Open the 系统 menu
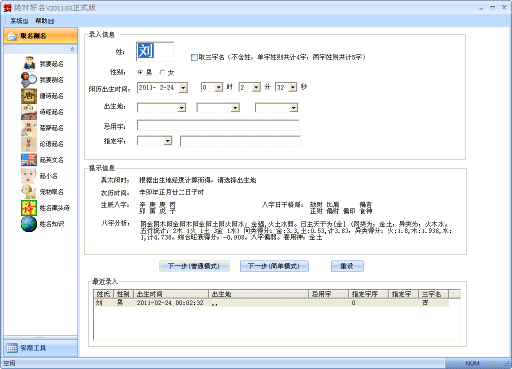This screenshot has width=512, height=369. pos(19,21)
